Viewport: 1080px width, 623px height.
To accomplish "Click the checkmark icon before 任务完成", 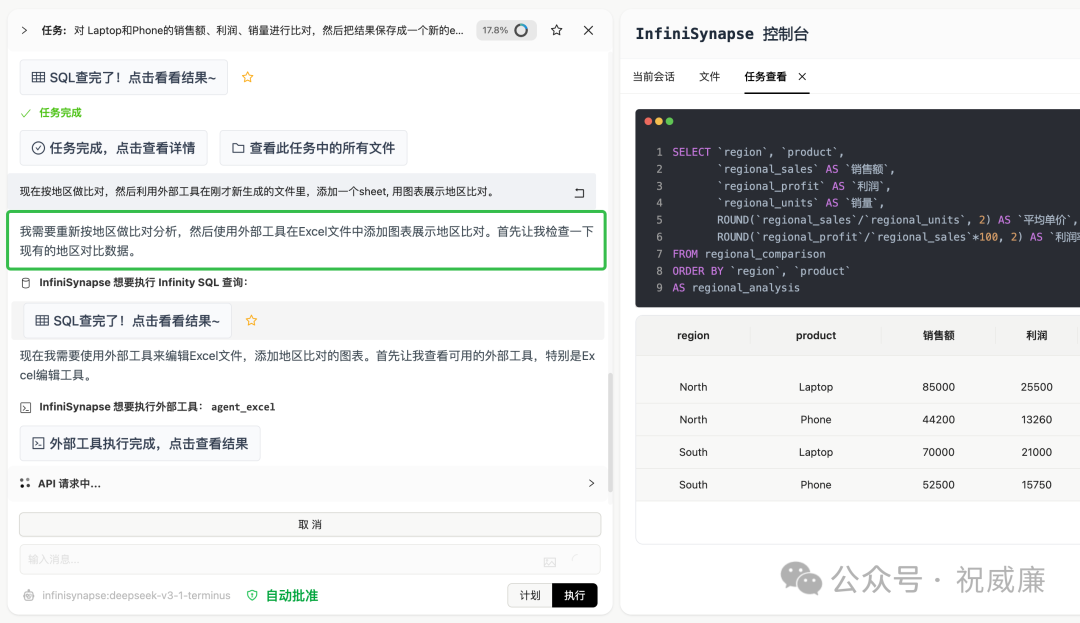I will click(25, 112).
